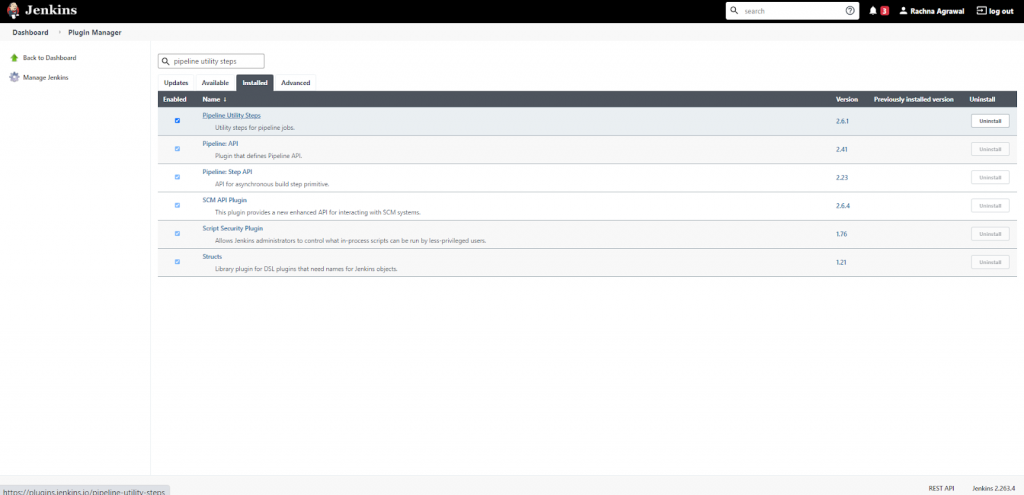1024x495 pixels.
Task: Click the Manage Jenkins link text
Action: click(x=46, y=77)
